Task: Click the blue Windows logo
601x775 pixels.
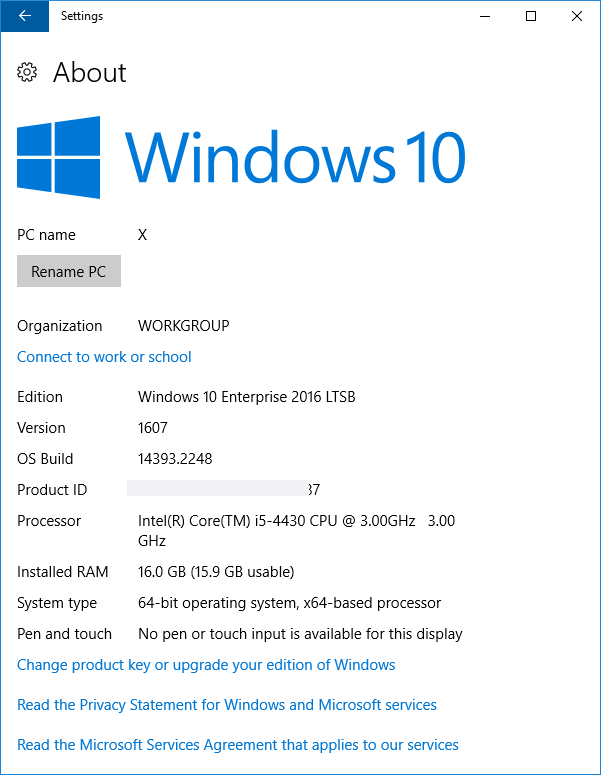Action: [59, 157]
